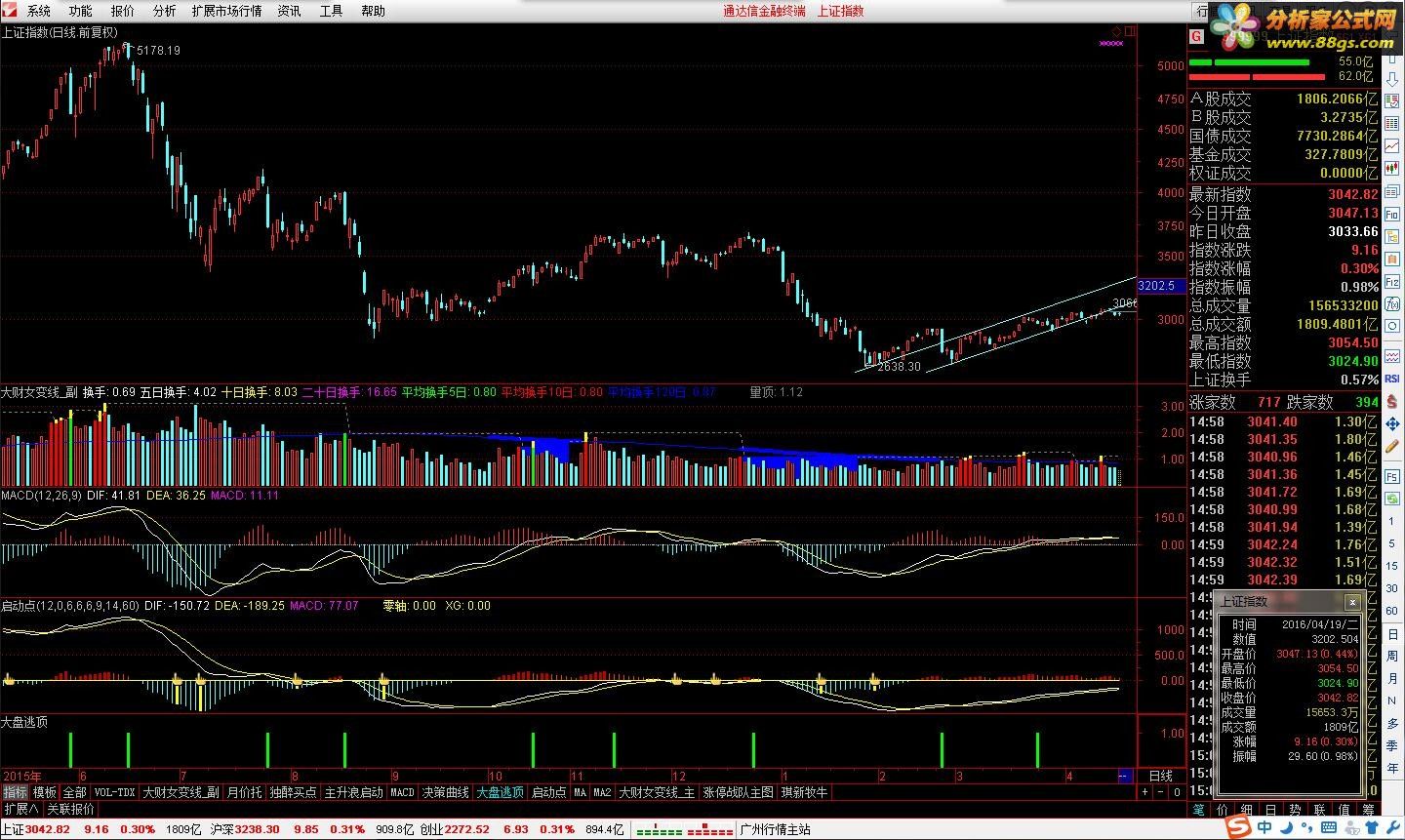Select the RSI indicator icon
The width and height of the screenshot is (1405, 840).
click(x=1392, y=379)
